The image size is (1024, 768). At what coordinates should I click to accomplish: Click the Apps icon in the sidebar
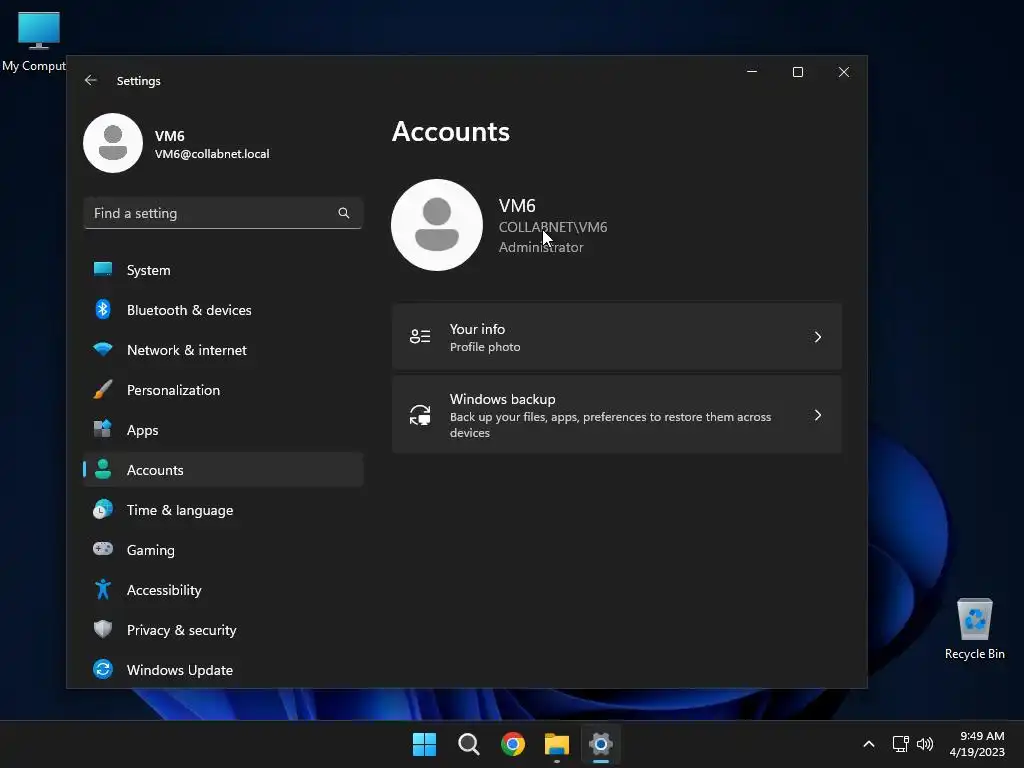tap(103, 430)
